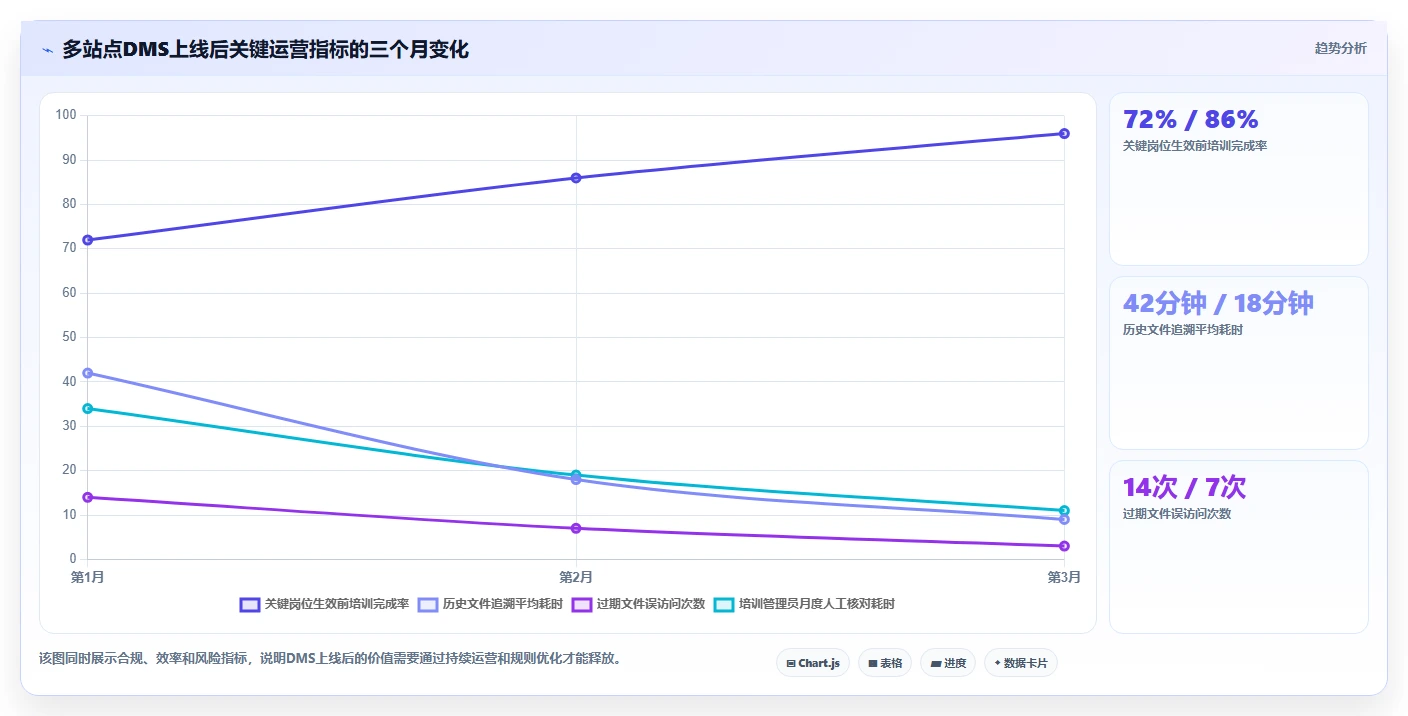This screenshot has height=716, width=1408.
Task: Click the 第2月 training completion point at 86
Action: click(576, 178)
